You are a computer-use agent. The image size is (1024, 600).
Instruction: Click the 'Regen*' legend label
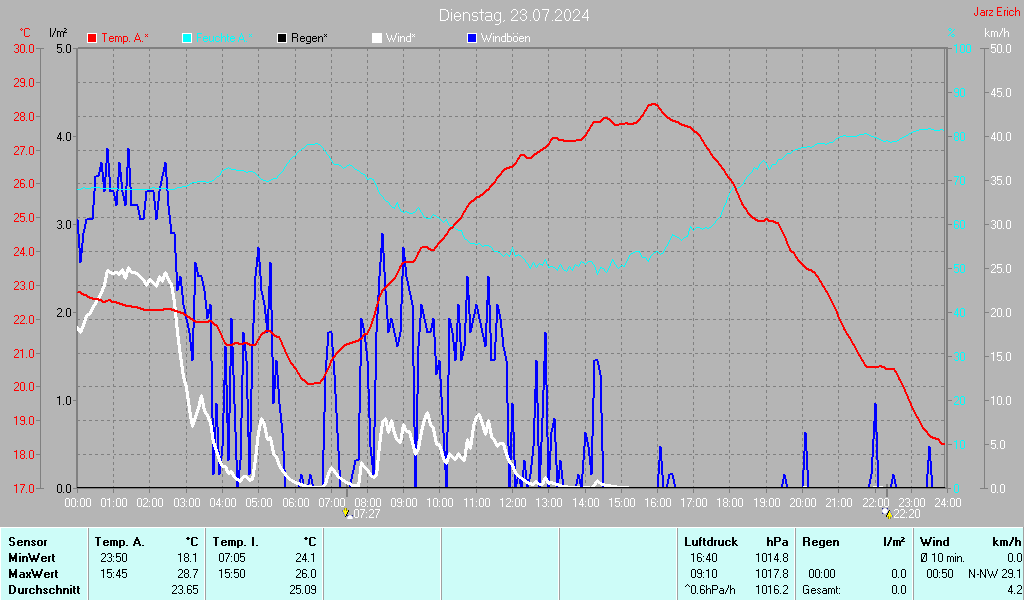coord(309,39)
